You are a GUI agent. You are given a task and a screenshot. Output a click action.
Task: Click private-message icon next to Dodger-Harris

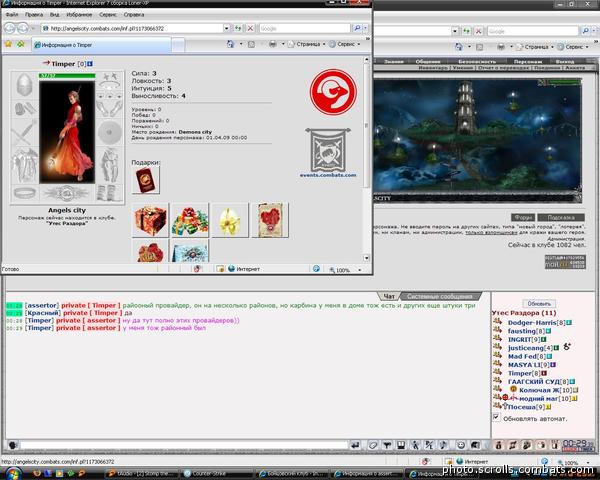(497, 322)
